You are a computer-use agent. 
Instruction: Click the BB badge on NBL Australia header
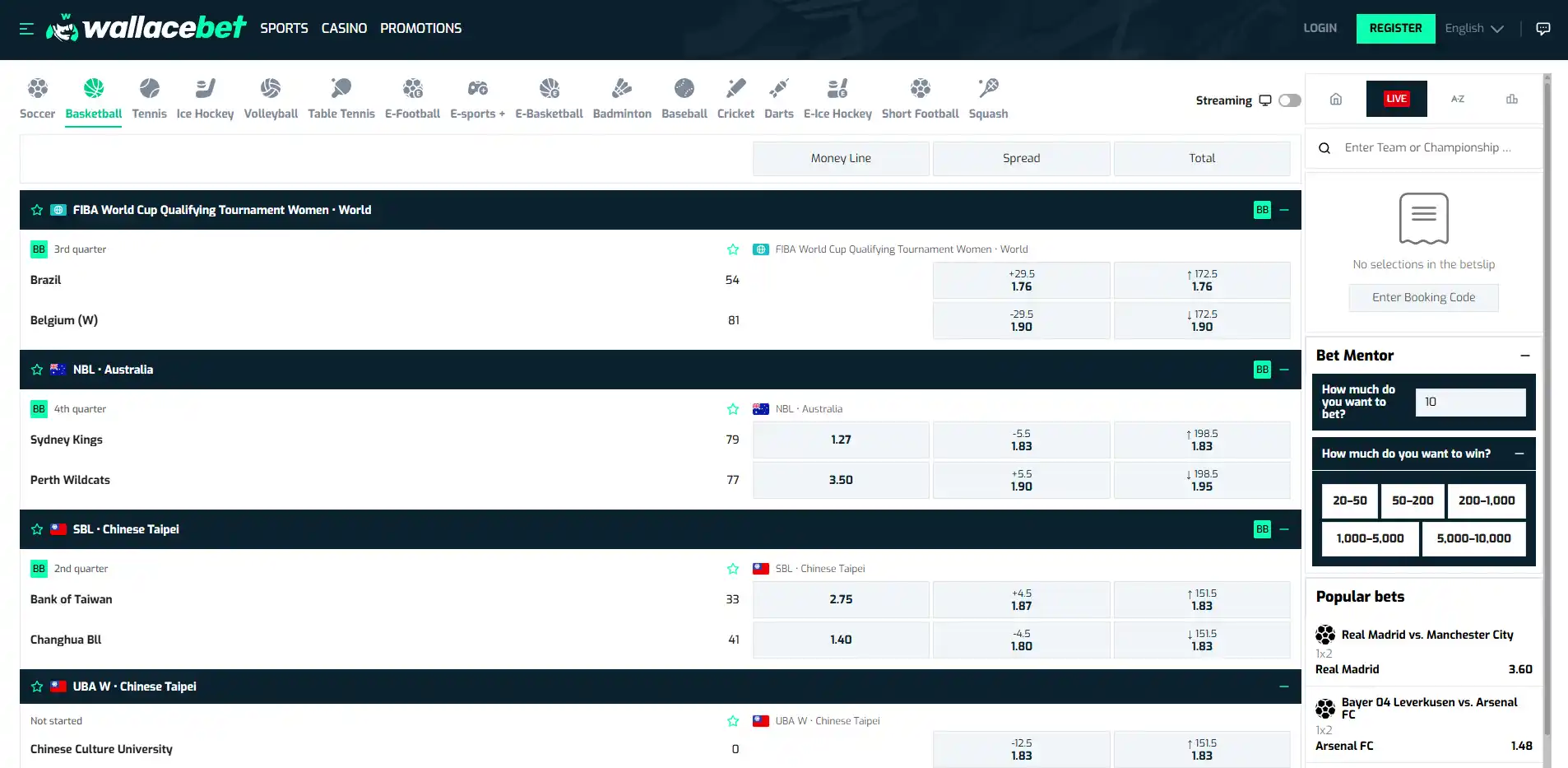1263,370
